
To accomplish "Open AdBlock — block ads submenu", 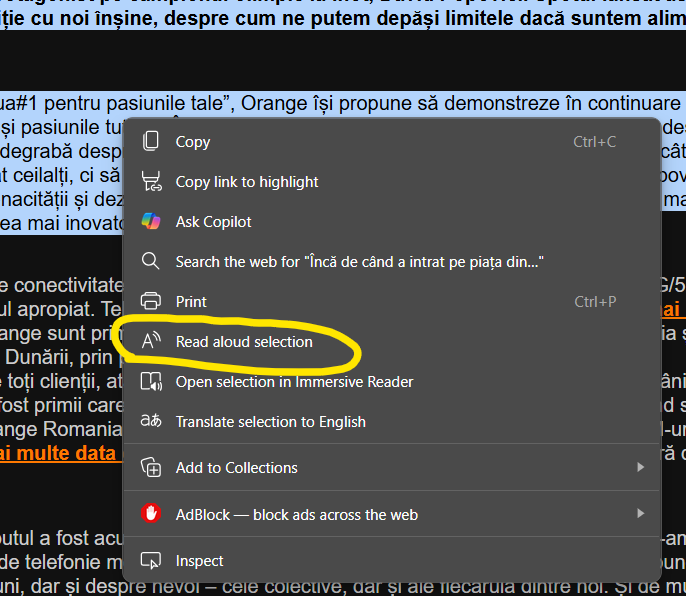I will [x=392, y=514].
